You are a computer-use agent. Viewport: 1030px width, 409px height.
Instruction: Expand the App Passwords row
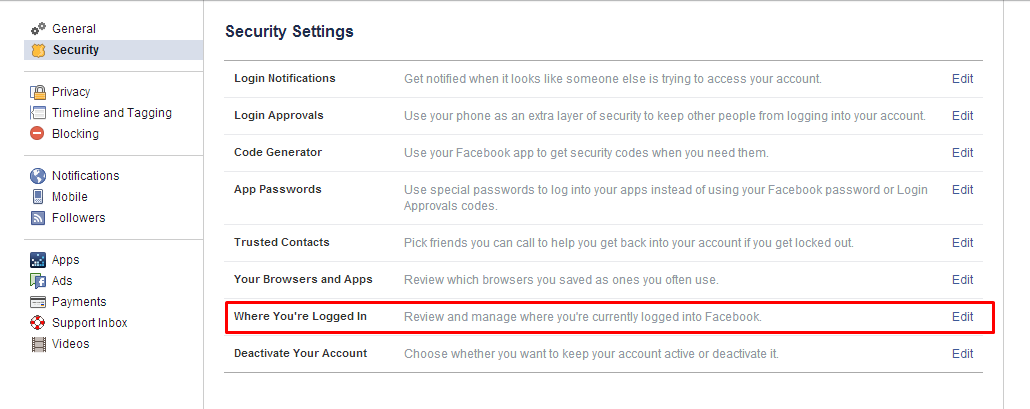click(x=603, y=198)
